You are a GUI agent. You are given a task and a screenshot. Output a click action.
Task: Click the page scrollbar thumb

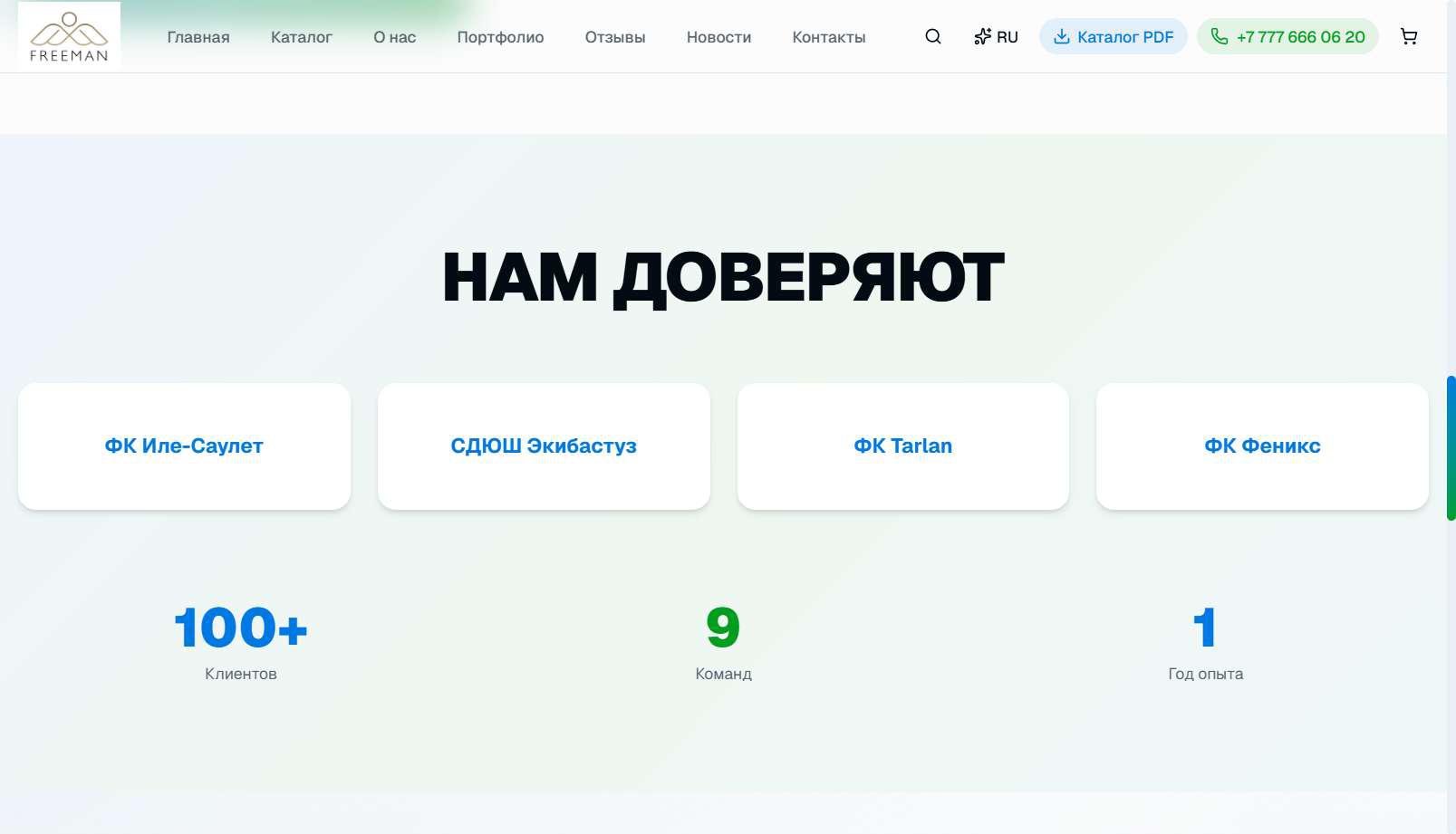(1451, 447)
